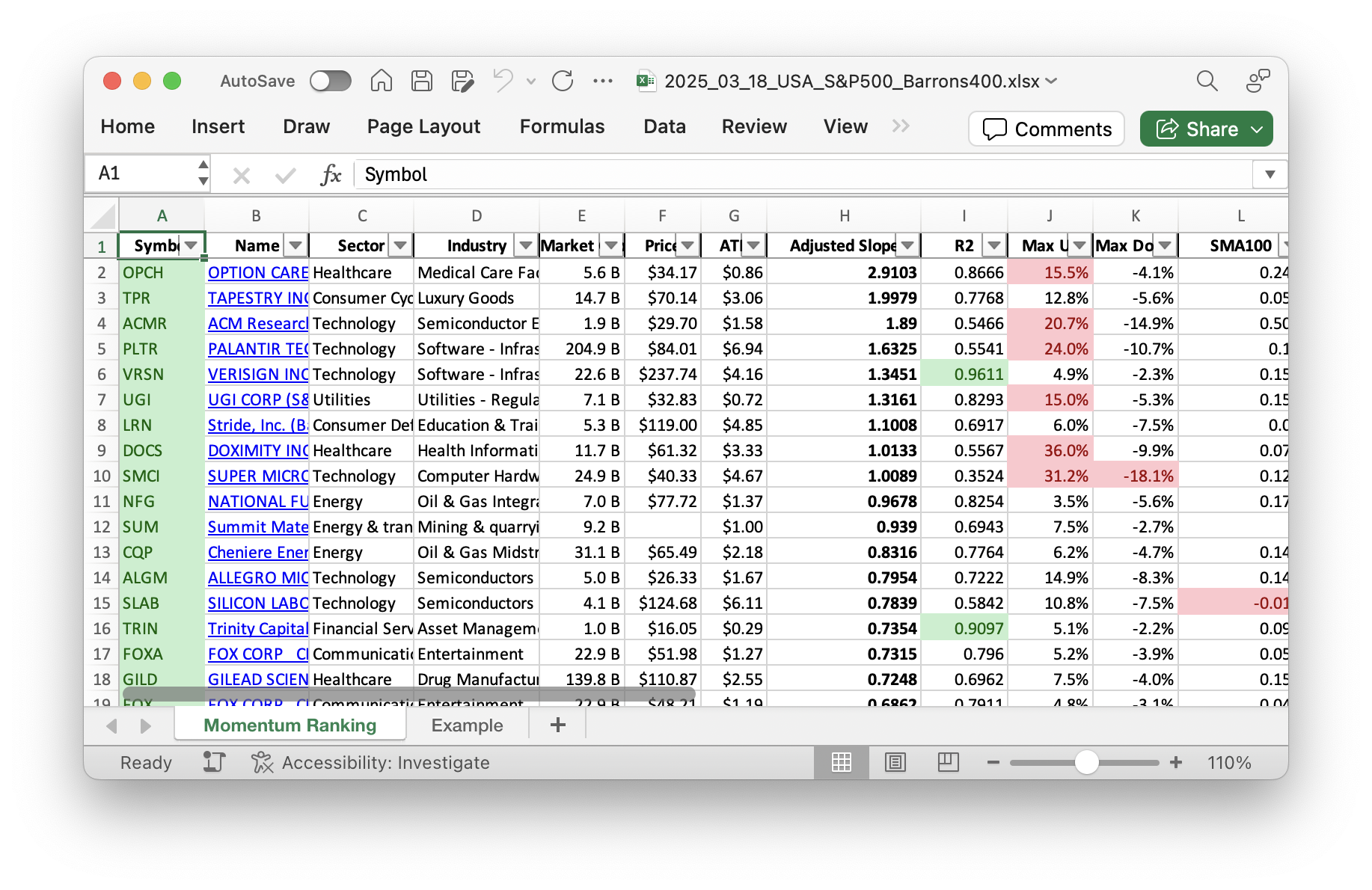
Task: Open the search magnifier icon
Action: point(1207,81)
